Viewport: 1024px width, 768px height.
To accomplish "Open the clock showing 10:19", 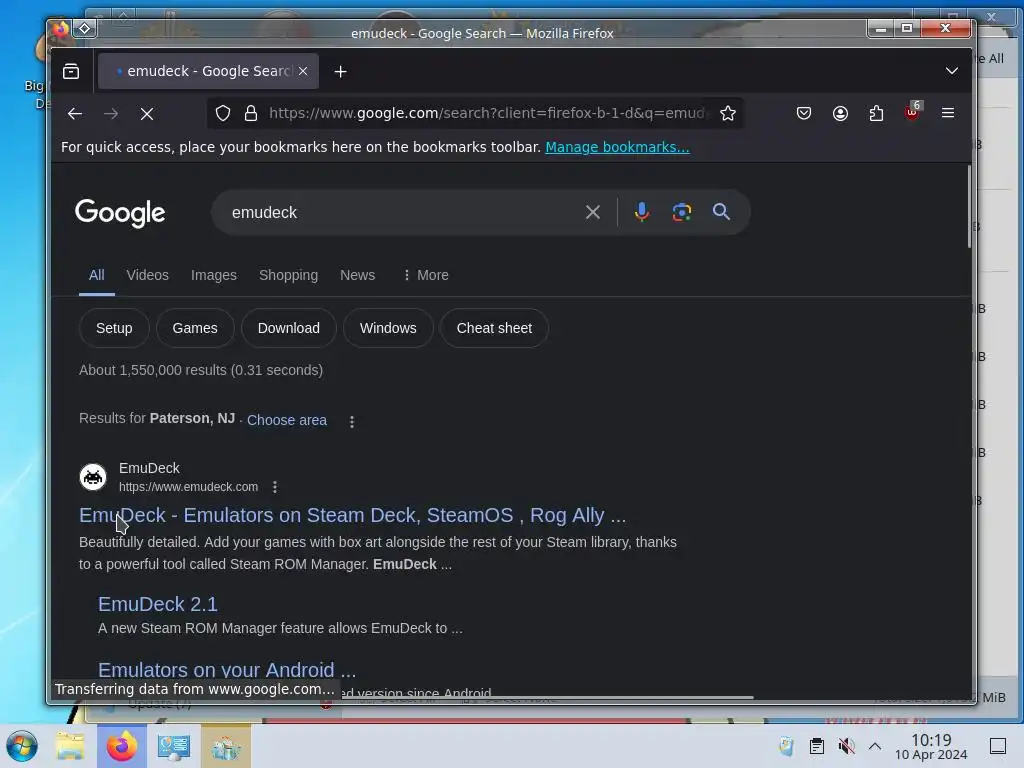I will tap(931, 746).
